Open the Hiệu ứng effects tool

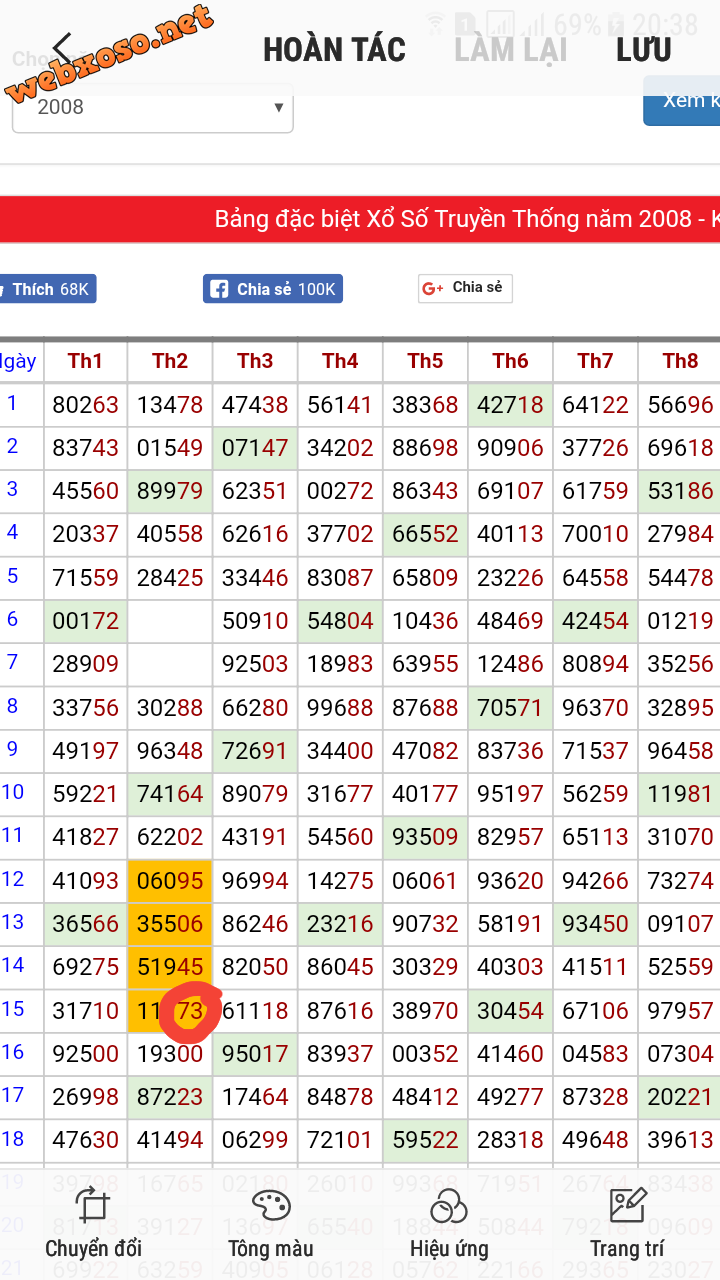click(x=449, y=1221)
